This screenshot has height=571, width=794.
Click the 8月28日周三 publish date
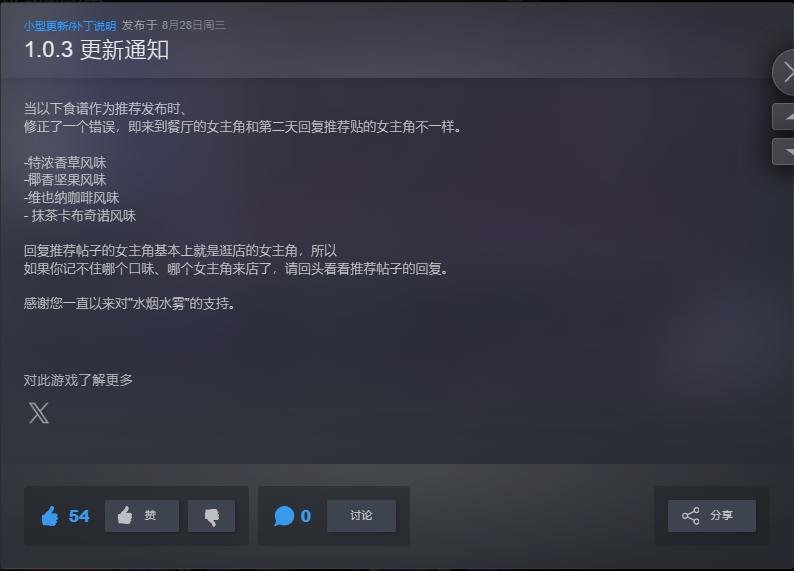193,25
